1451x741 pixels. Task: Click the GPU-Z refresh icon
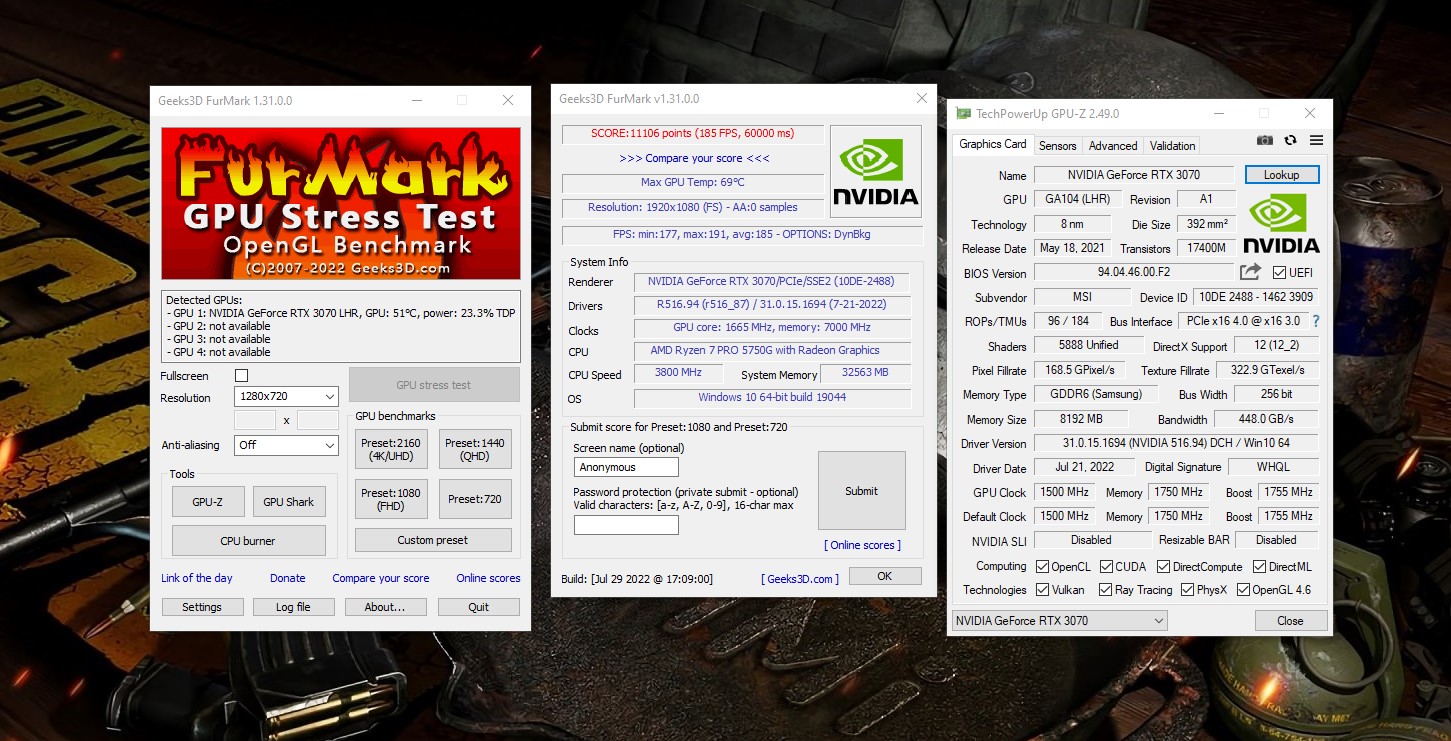click(x=1290, y=141)
